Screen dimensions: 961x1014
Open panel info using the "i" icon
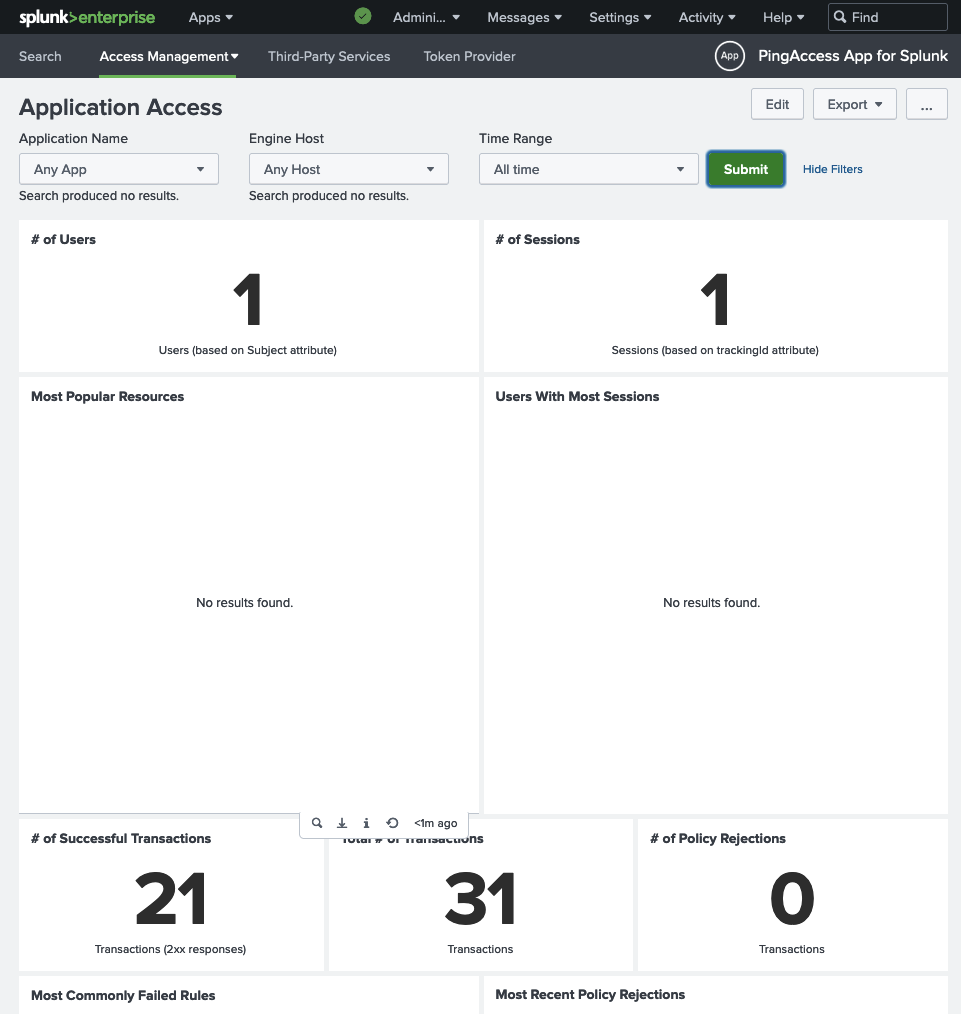[366, 823]
